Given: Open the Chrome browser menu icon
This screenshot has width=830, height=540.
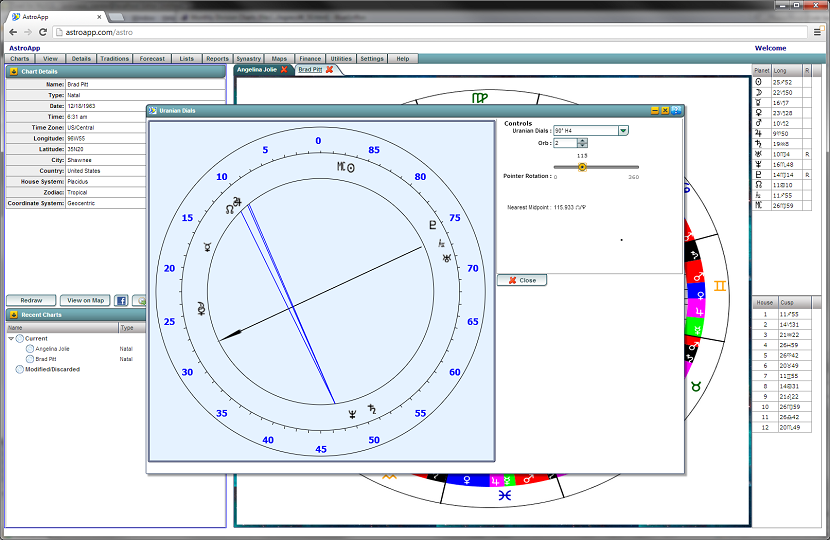Looking at the screenshot, I should (x=816, y=32).
